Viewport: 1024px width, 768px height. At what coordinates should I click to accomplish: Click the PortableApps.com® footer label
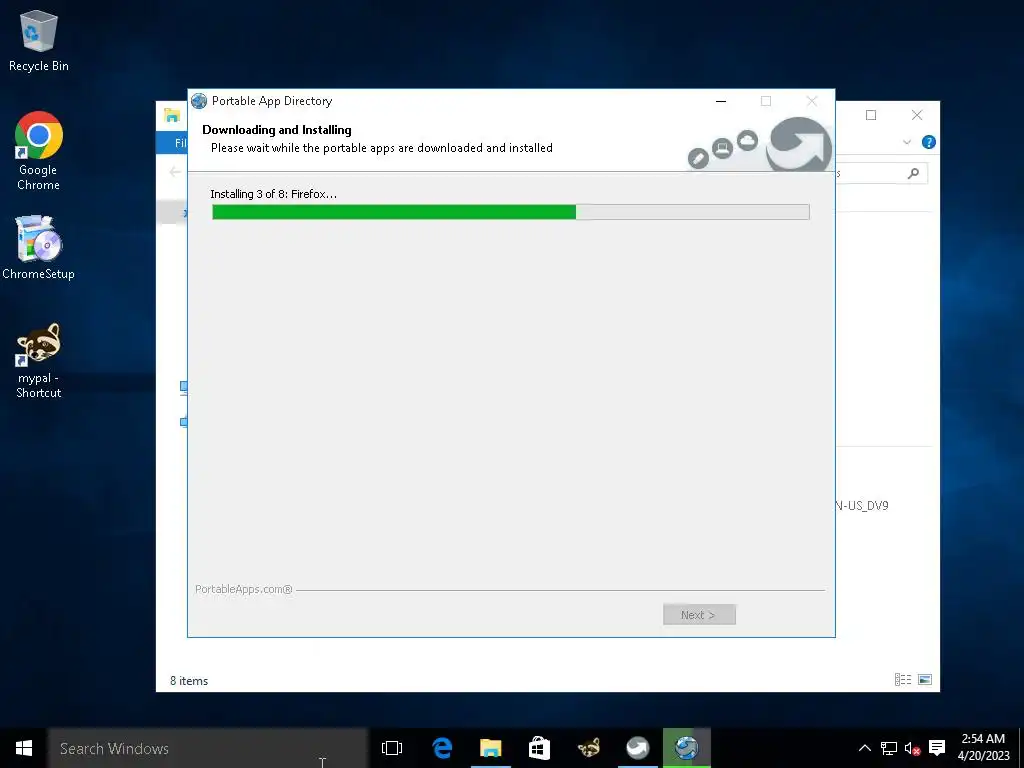(244, 589)
